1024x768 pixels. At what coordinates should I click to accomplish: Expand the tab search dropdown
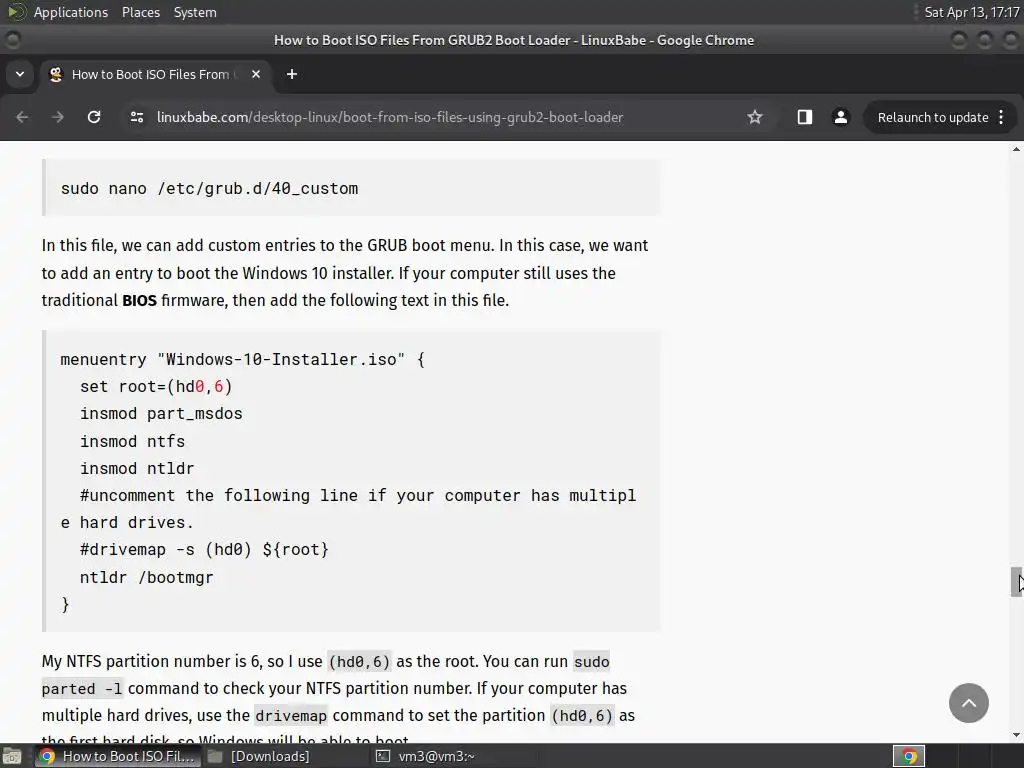[x=20, y=74]
